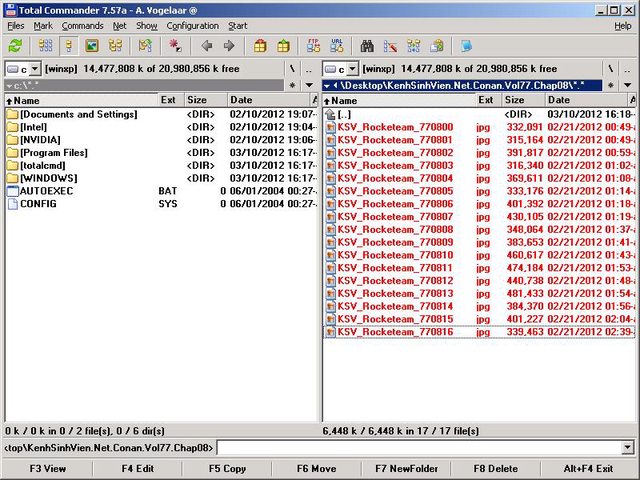Click the Alt+F4 Exit button
This screenshot has height=480, width=640.
pyautogui.click(x=589, y=469)
